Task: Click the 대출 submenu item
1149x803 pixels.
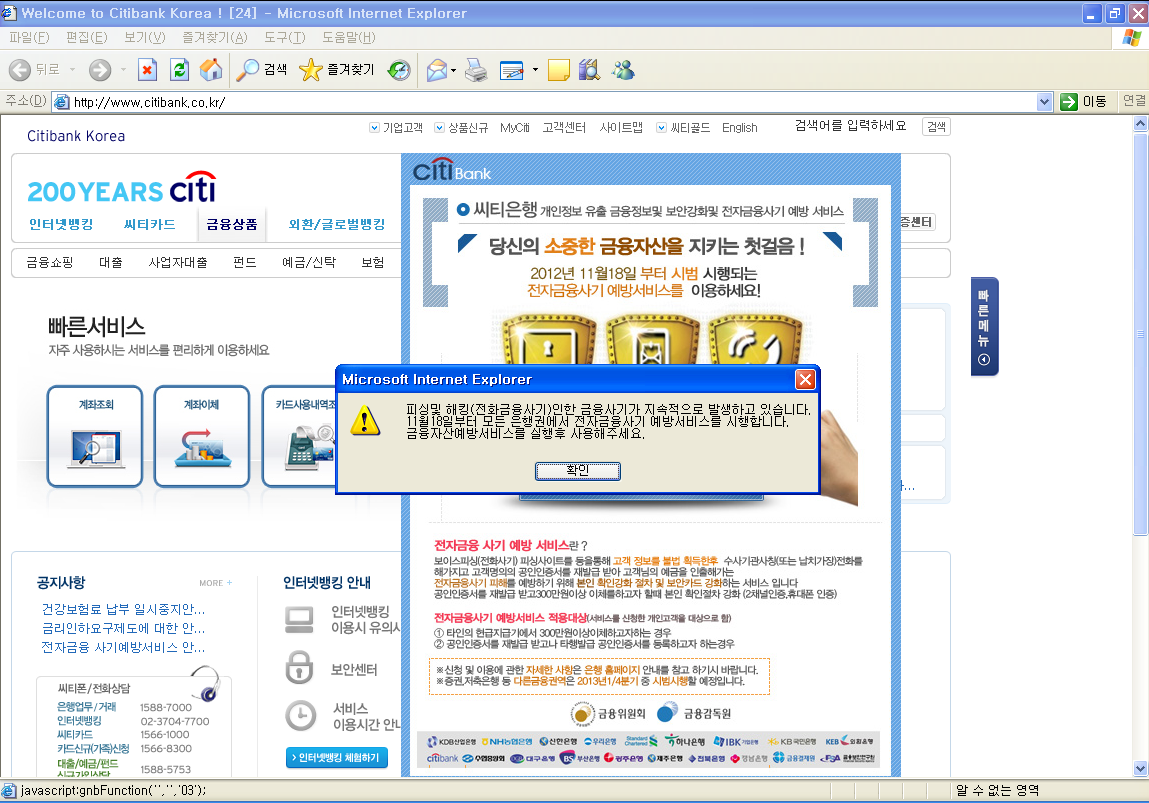Action: click(x=111, y=262)
